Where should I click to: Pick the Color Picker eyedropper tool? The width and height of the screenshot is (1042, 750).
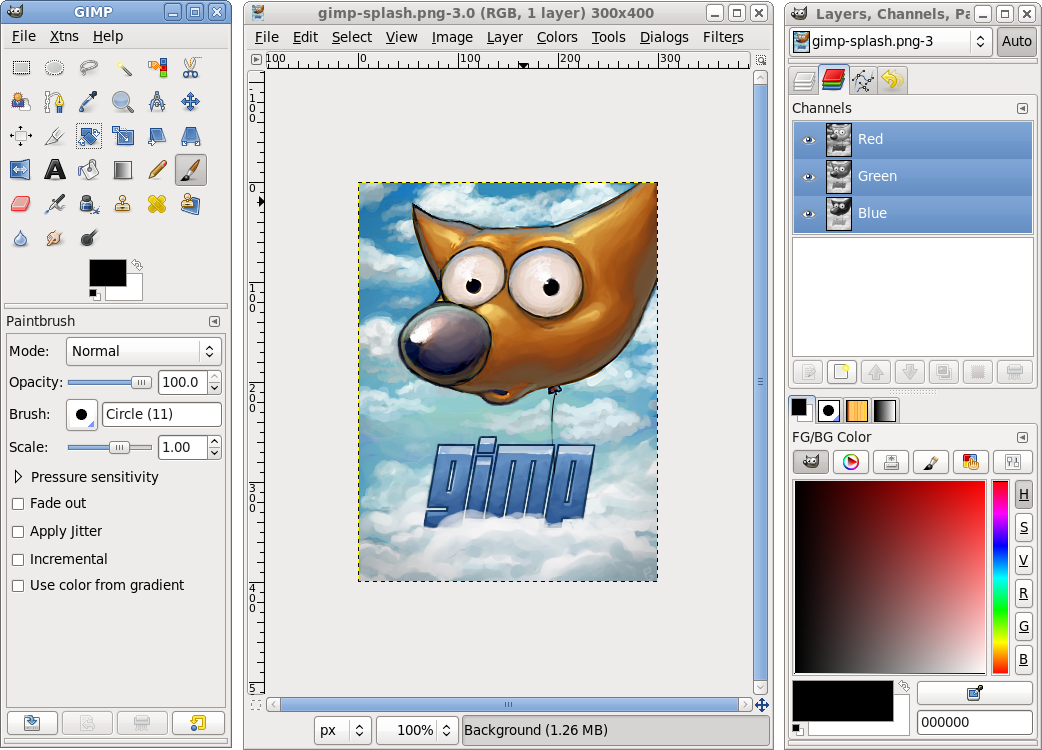click(x=88, y=101)
